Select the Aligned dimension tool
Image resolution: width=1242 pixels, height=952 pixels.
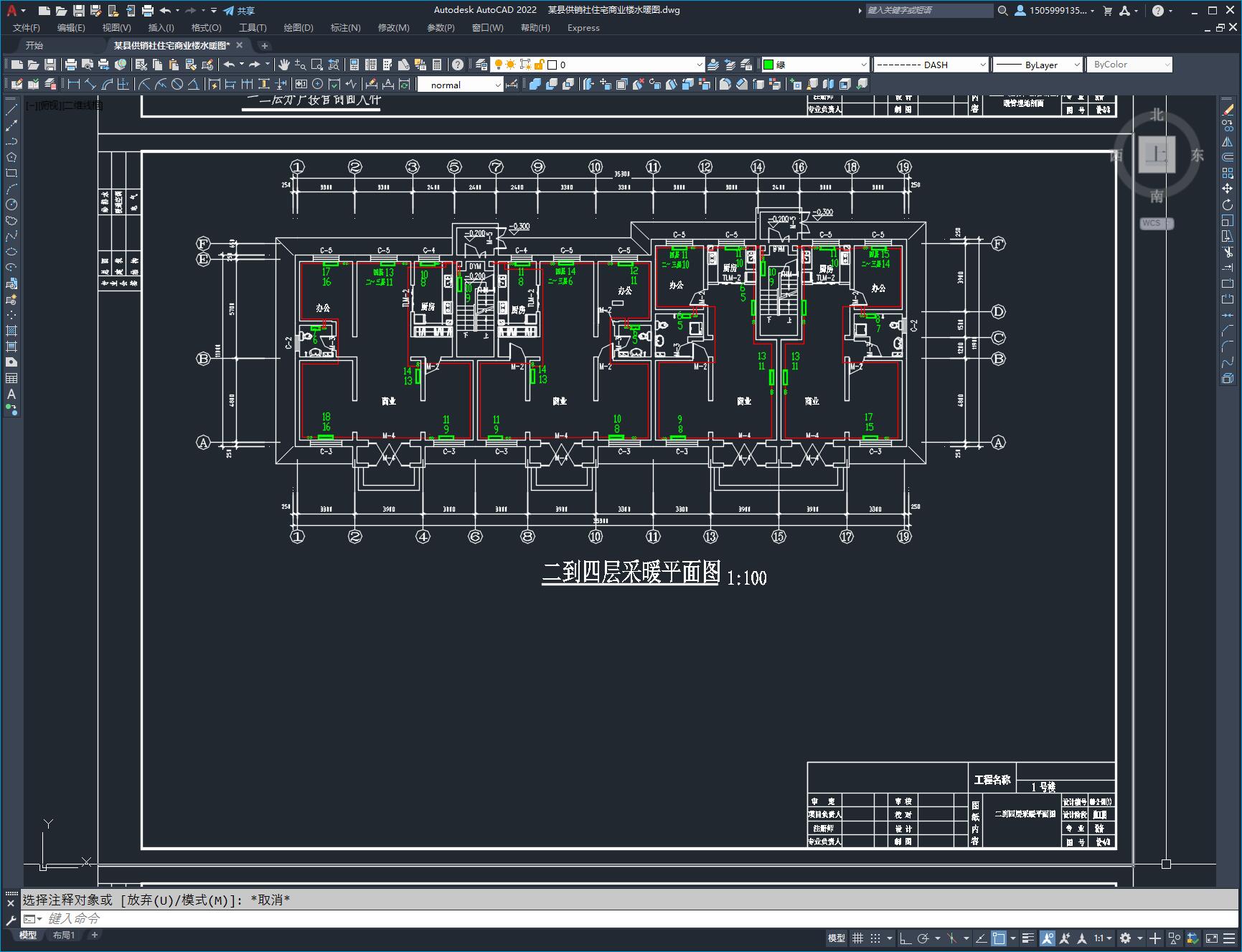pyautogui.click(x=90, y=85)
